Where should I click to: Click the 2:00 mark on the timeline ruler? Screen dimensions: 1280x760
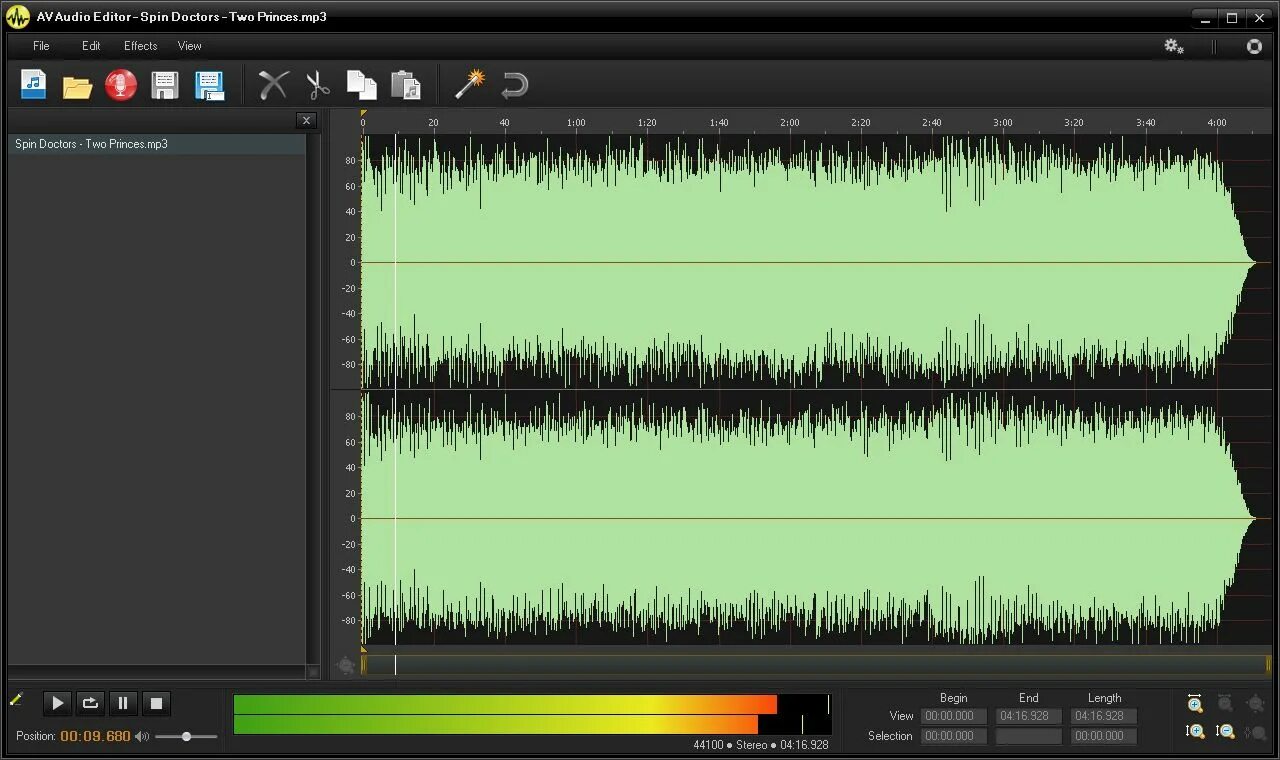(x=790, y=123)
